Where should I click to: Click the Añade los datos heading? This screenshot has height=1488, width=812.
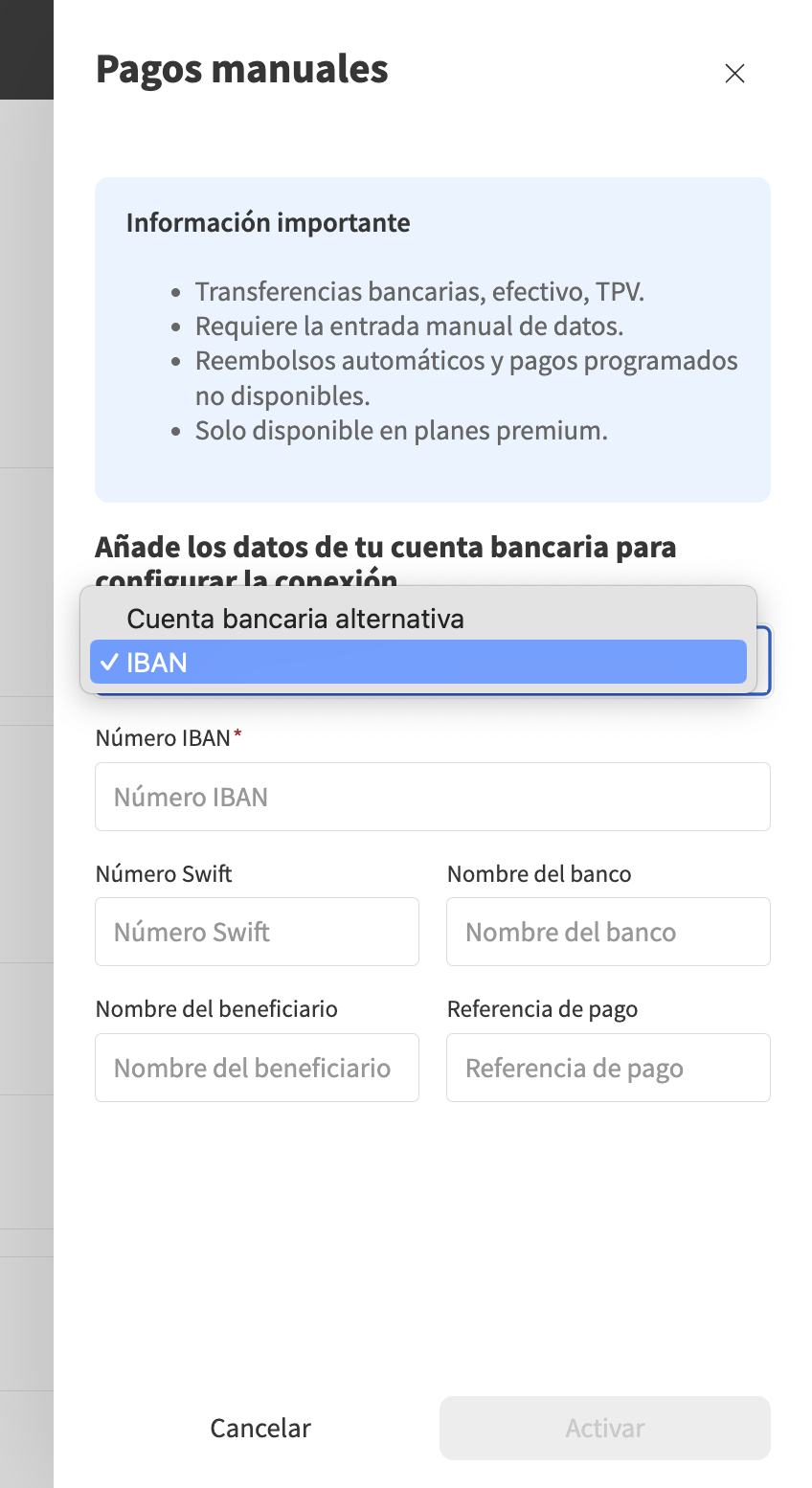pyautogui.click(x=386, y=546)
